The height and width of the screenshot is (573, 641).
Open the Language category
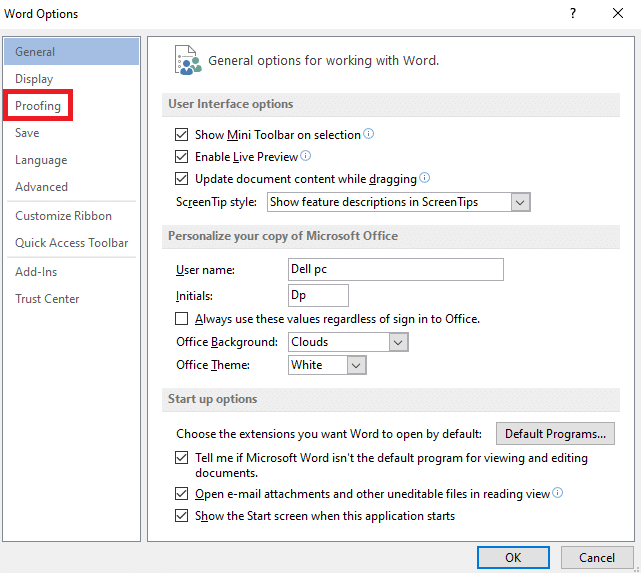tap(41, 160)
